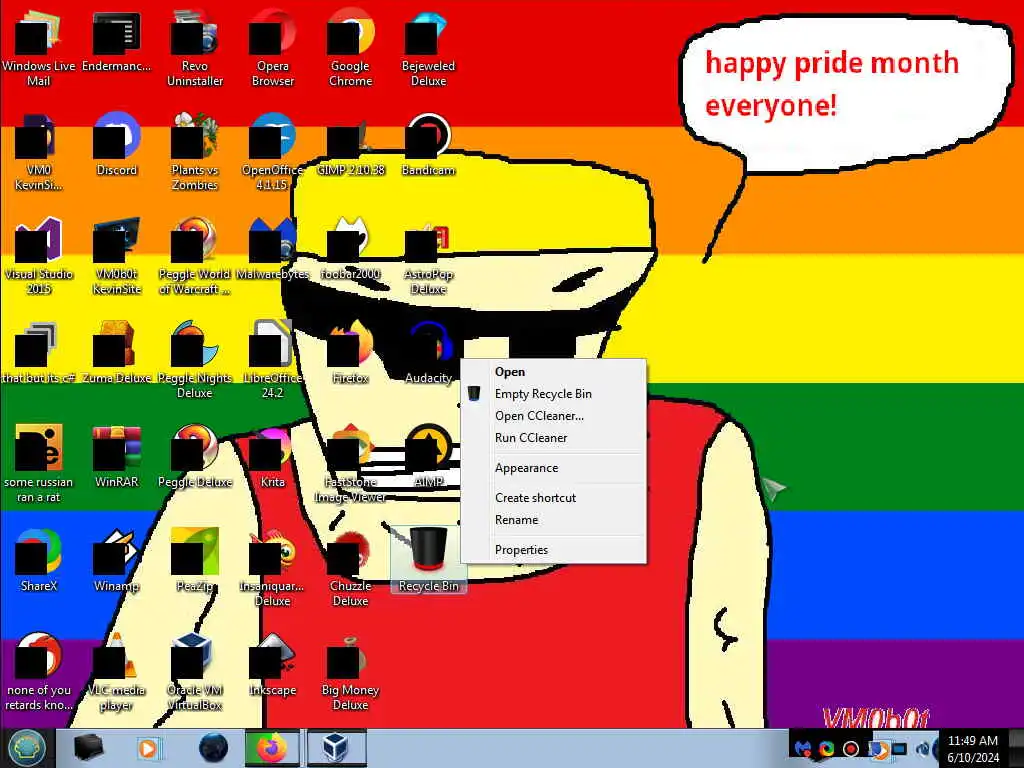Image resolution: width=1024 pixels, height=768 pixels.
Task: Select the ShareX desktop shortcut
Action: [x=38, y=560]
